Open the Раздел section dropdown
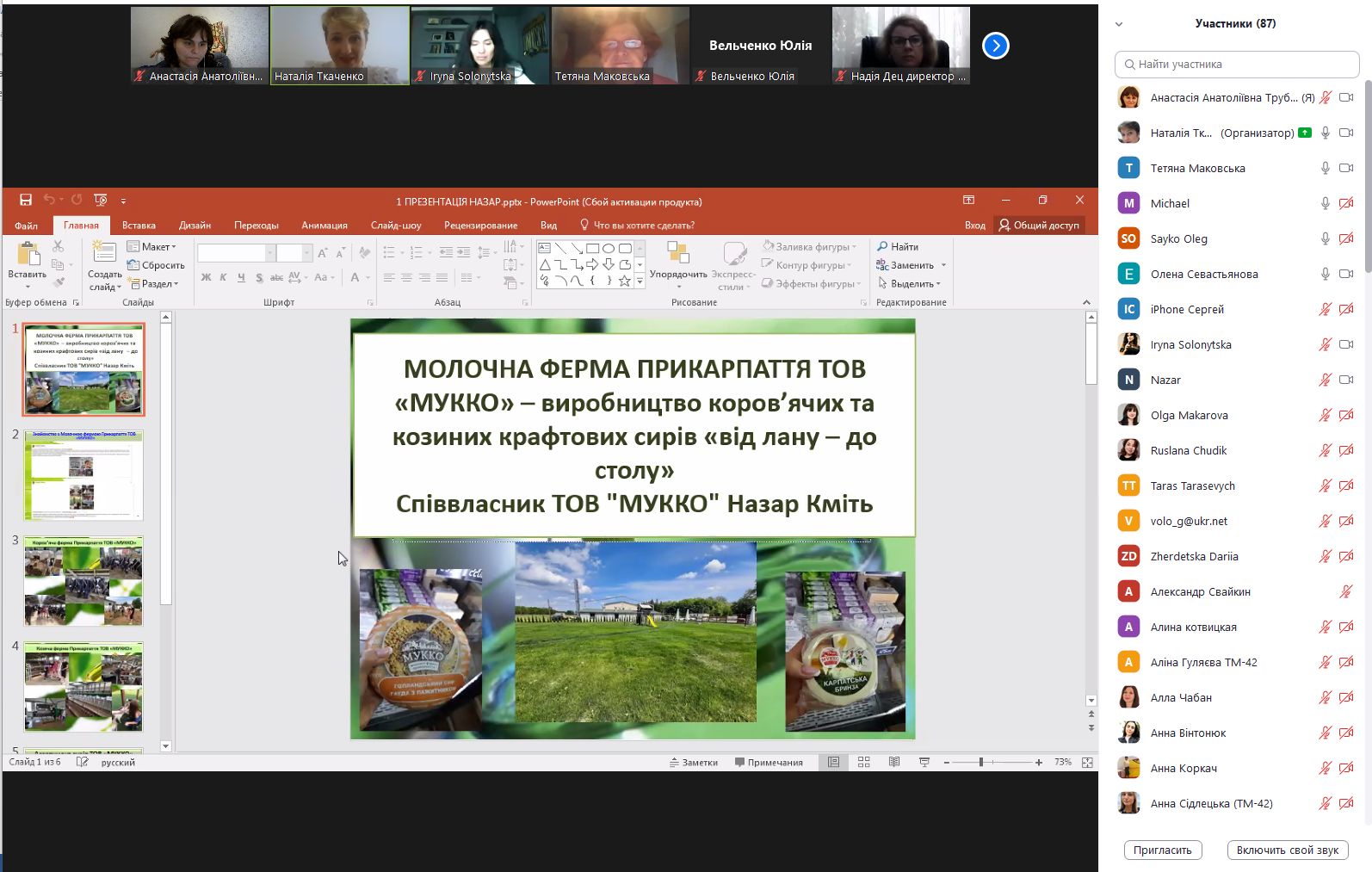The image size is (1372, 872). click(x=153, y=283)
